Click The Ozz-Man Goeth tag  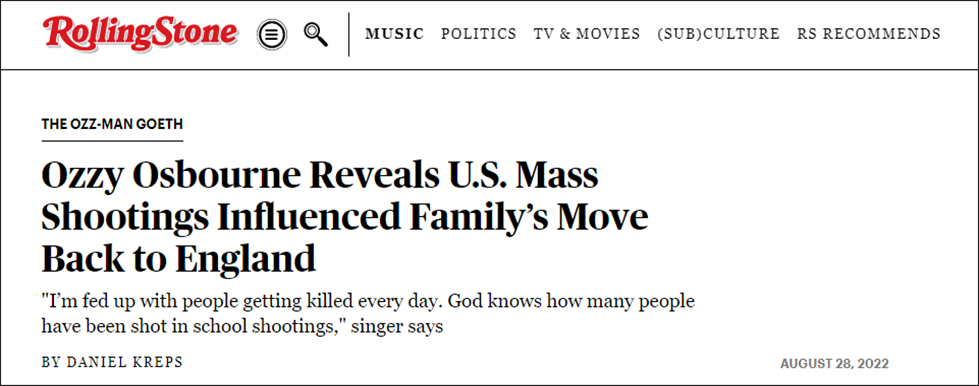click(112, 124)
